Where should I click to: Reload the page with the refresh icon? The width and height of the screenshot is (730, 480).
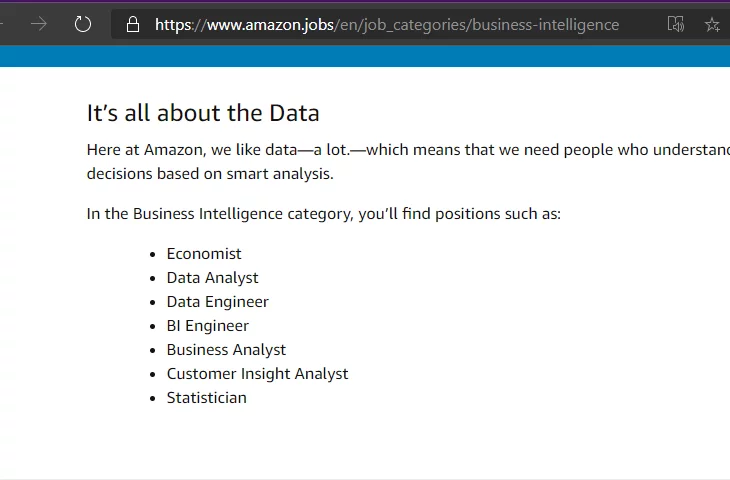tap(83, 24)
